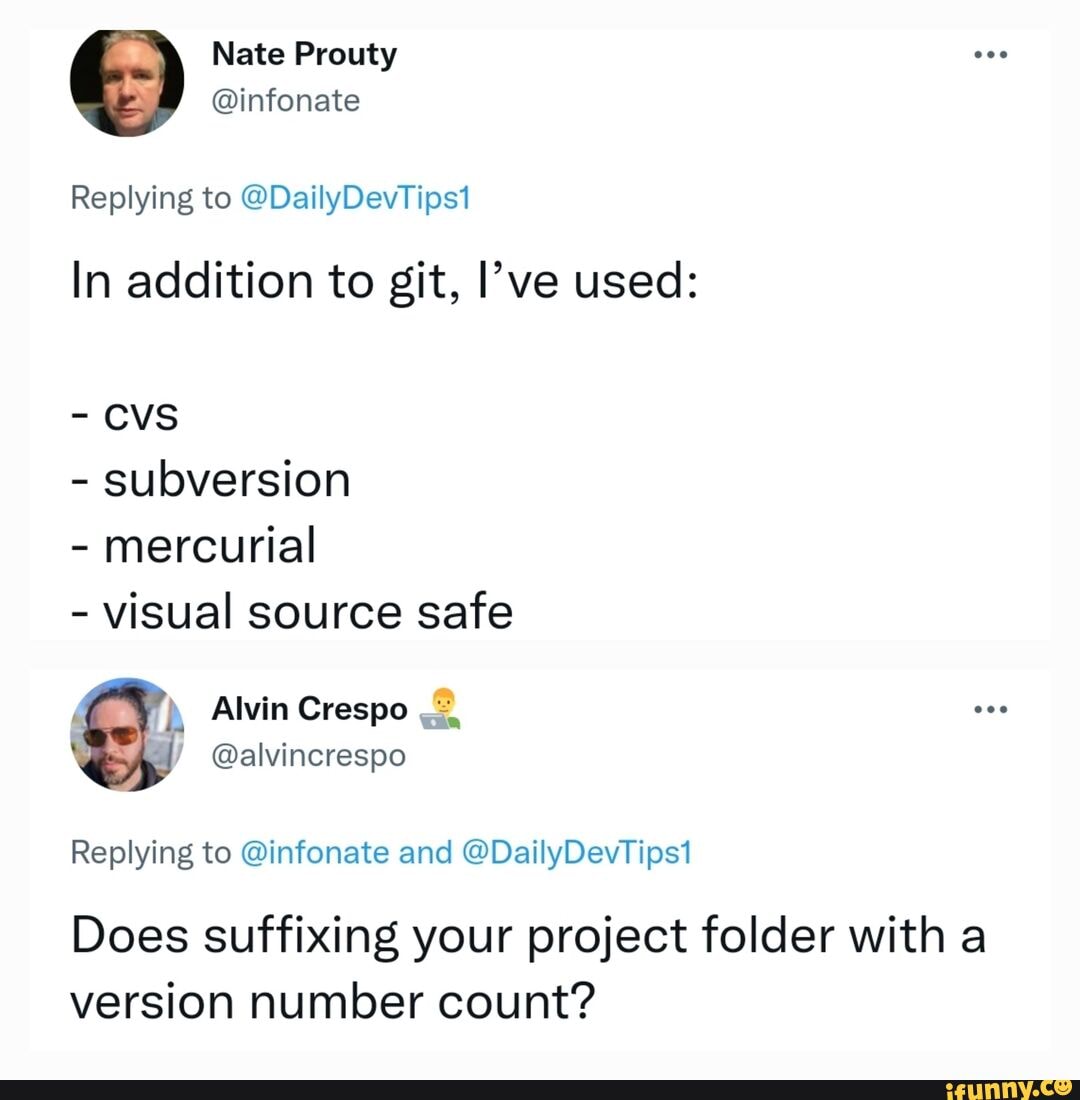The height and width of the screenshot is (1100, 1080).
Task: Click the "subversion" list item
Action: pos(227,480)
